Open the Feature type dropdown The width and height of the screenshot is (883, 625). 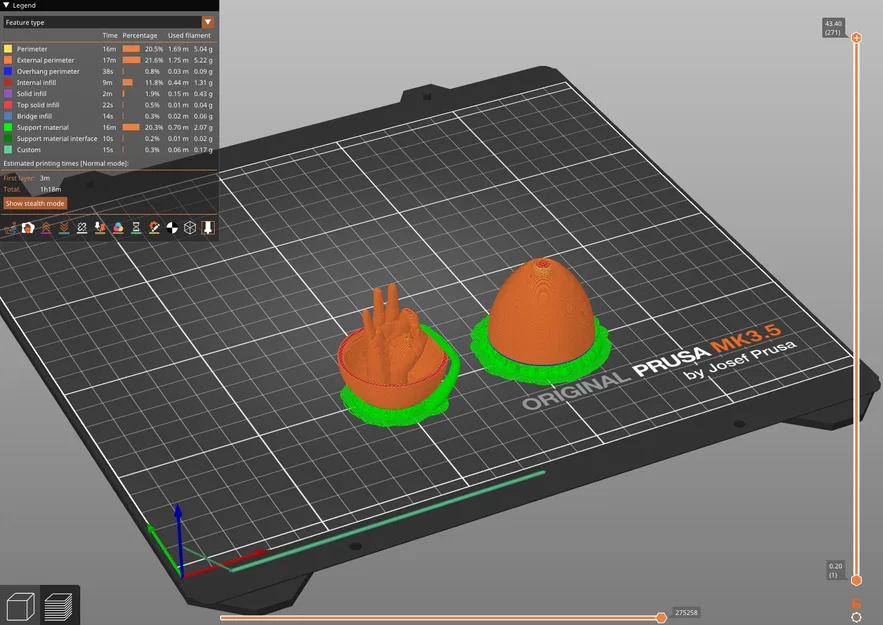click(x=109, y=22)
